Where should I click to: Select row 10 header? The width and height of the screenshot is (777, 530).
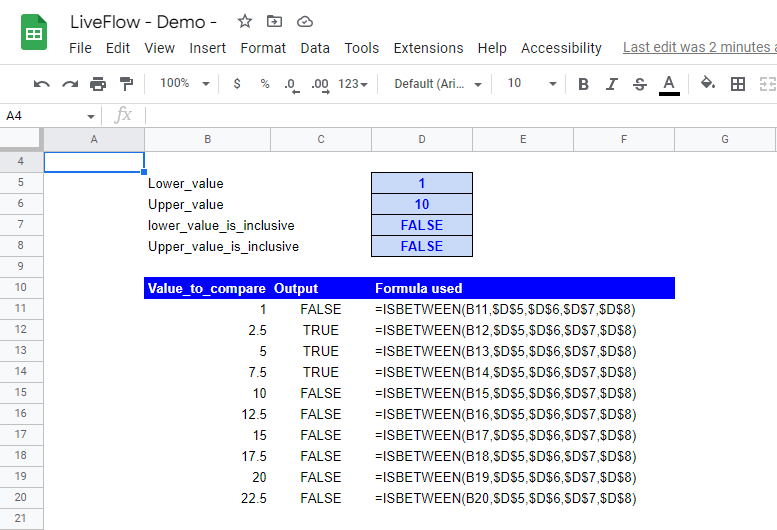click(x=21, y=287)
